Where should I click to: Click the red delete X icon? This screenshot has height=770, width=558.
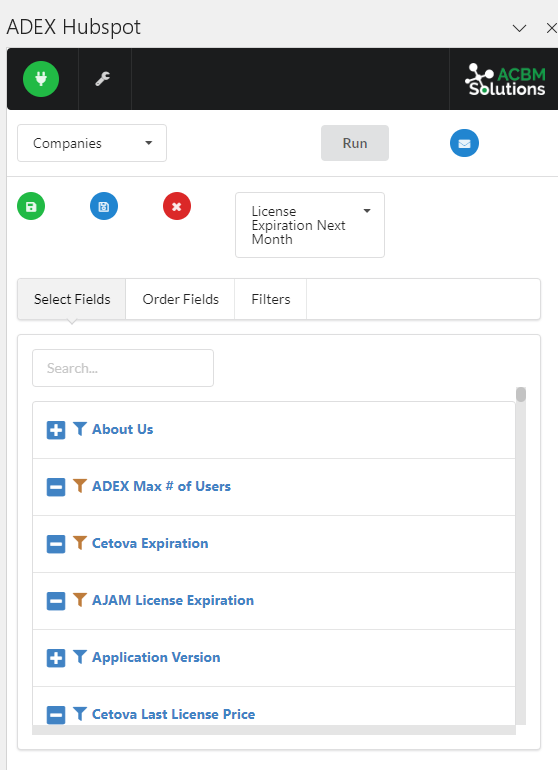pos(177,206)
